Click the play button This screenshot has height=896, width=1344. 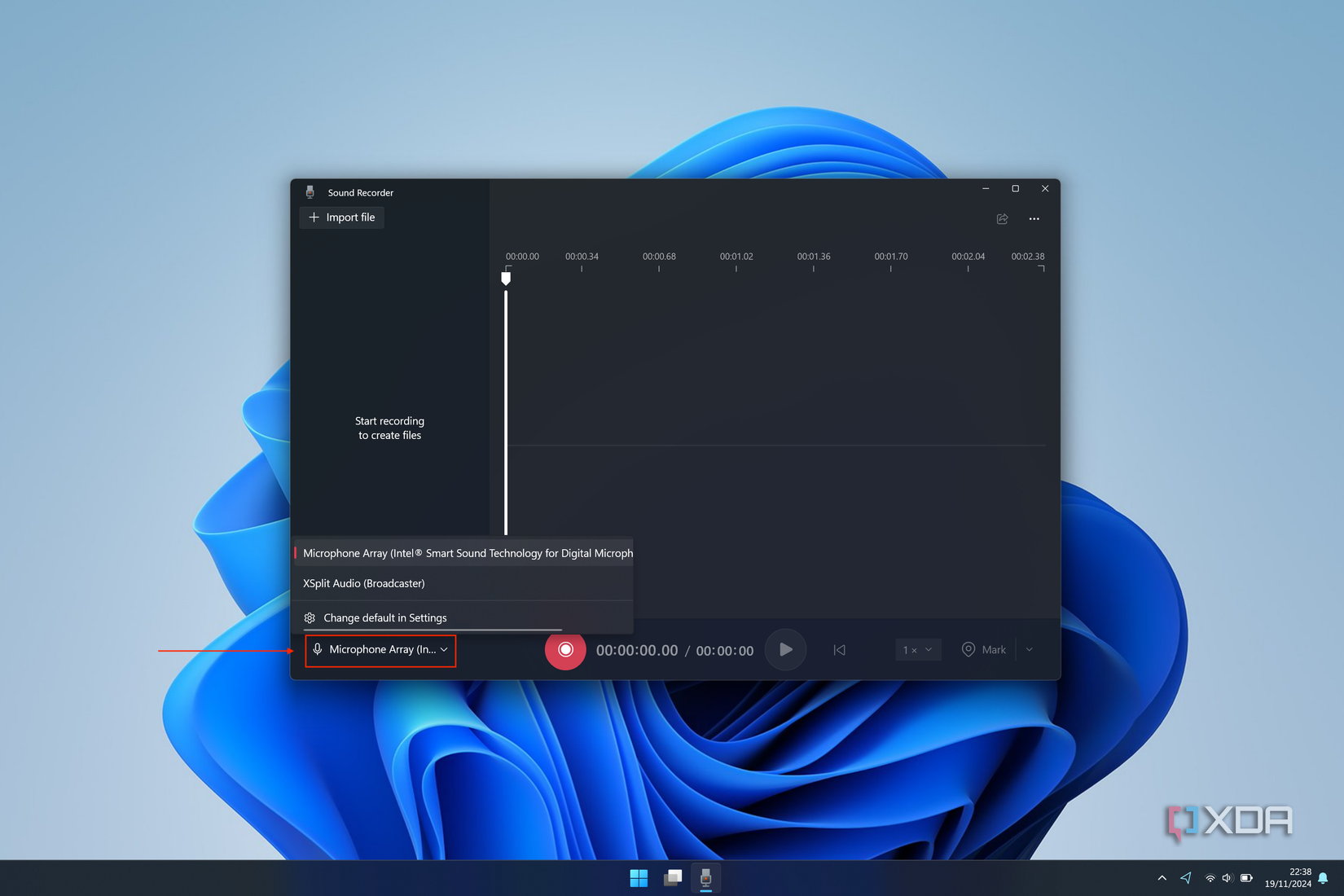pos(785,650)
